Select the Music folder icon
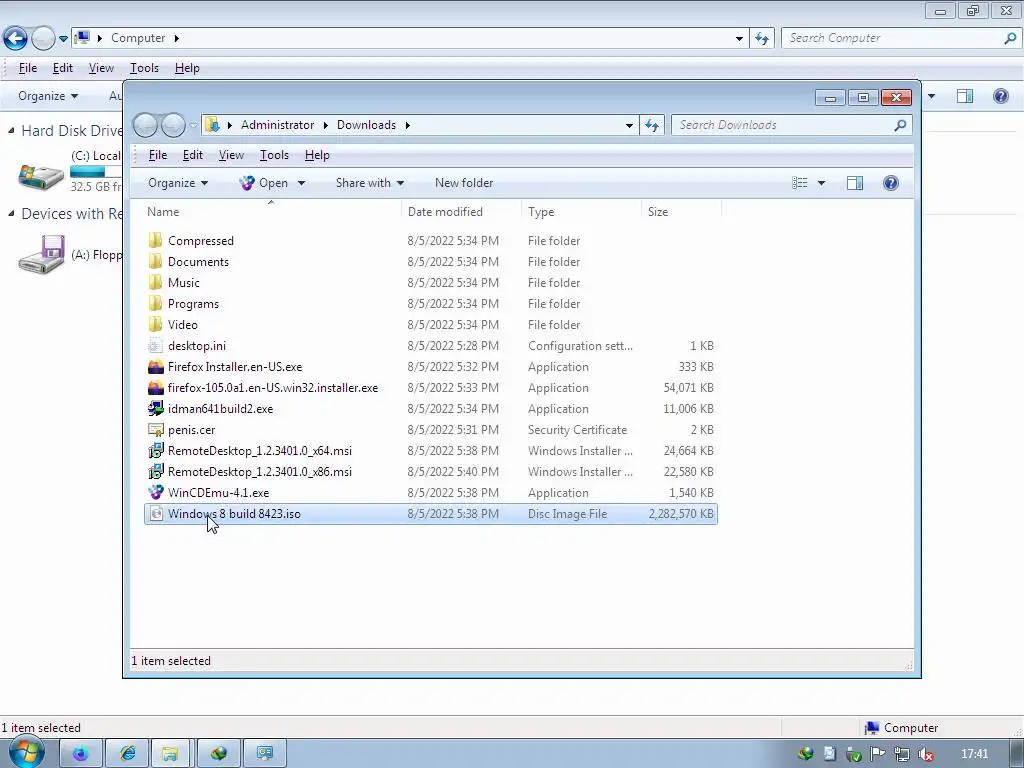Viewport: 1024px width, 768px height. 155,282
